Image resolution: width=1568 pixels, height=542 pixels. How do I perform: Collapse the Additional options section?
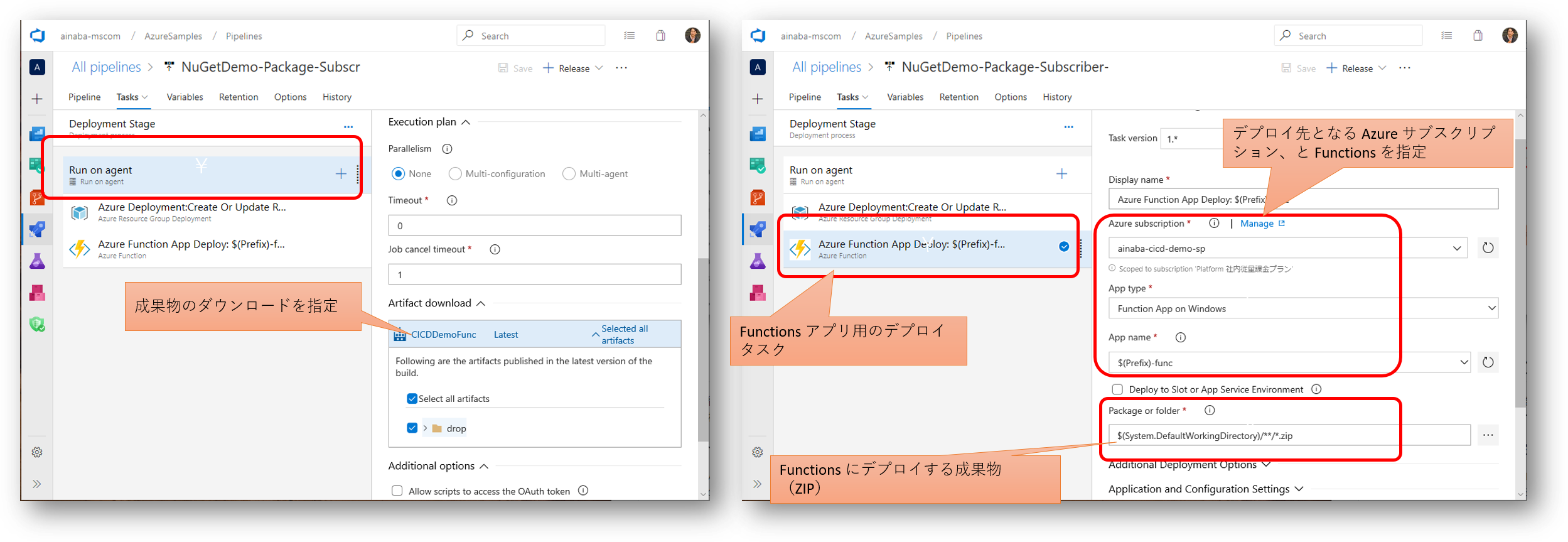484,466
